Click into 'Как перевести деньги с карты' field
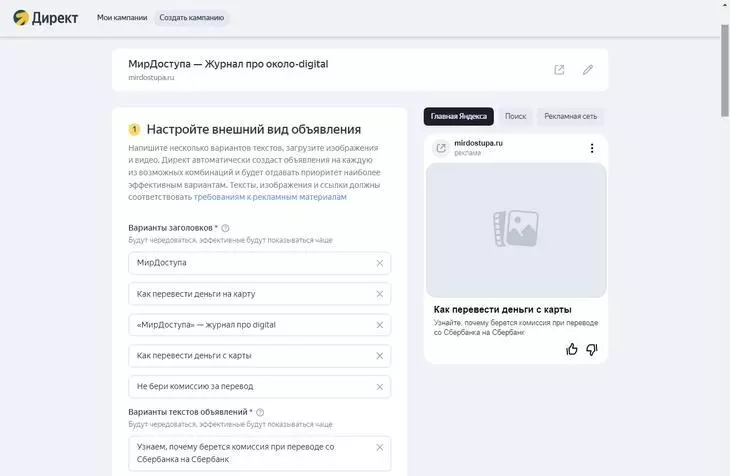730x476 pixels. (250, 356)
